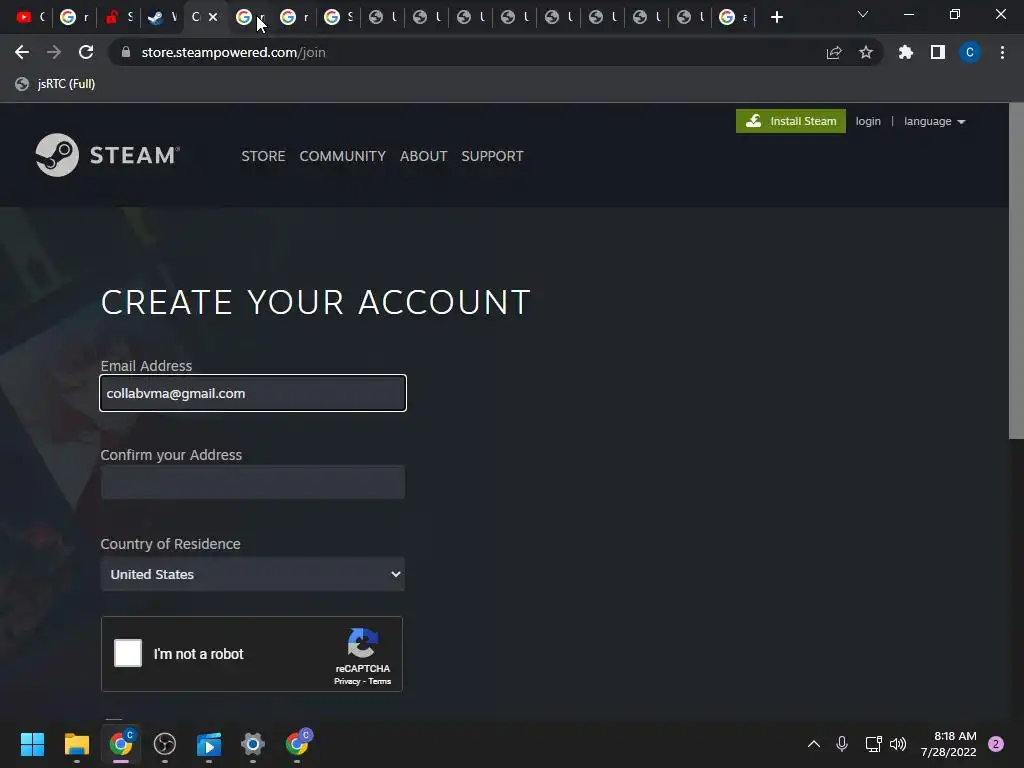
Task: Click the active Chrome taskbar icon
Action: pos(121,744)
